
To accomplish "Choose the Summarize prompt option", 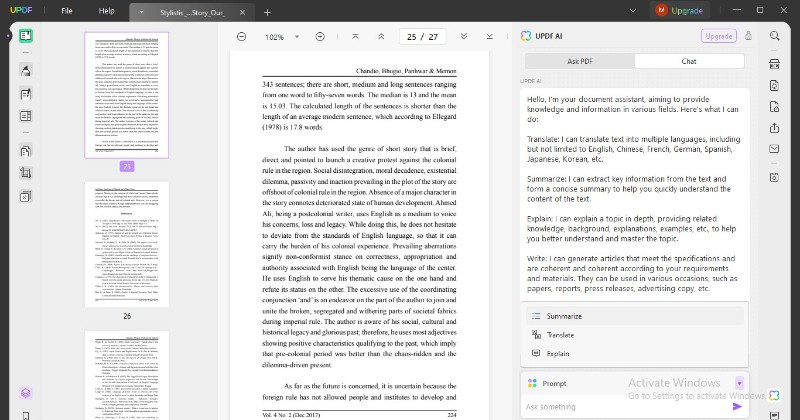I will [634, 316].
